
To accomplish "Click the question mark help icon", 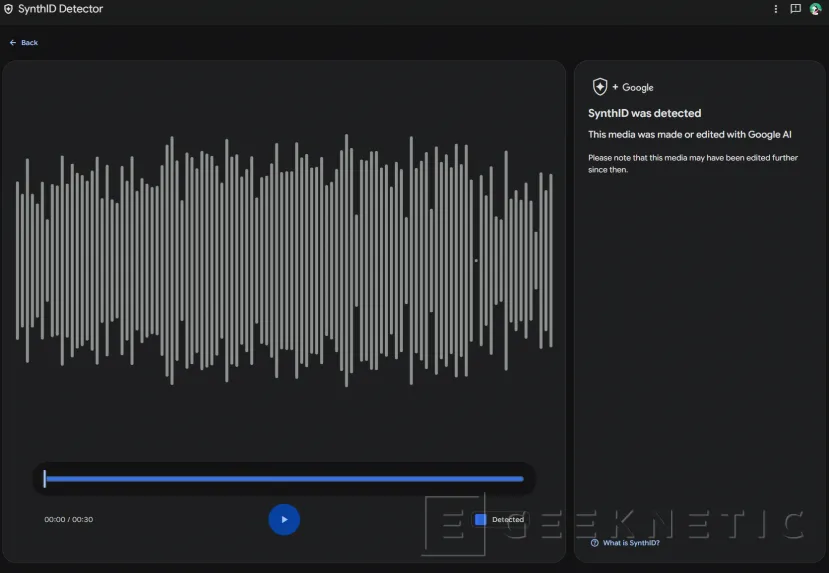I will (x=594, y=543).
